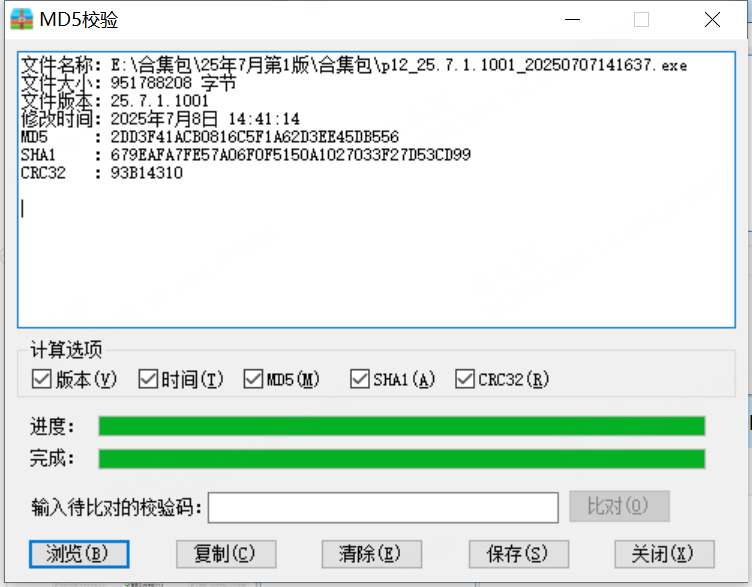The width and height of the screenshot is (752, 587).
Task: Toggle the 时间(T) checkbox
Action: (148, 379)
